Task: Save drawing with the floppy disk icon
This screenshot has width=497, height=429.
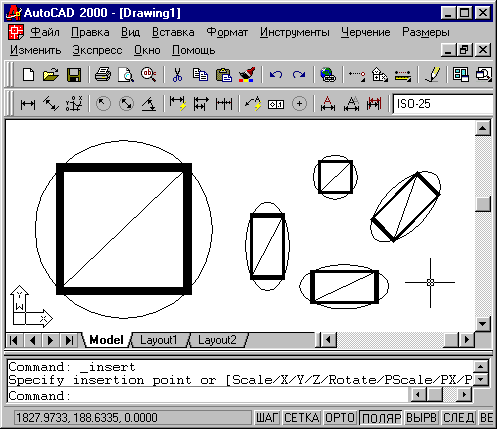Action: click(74, 75)
